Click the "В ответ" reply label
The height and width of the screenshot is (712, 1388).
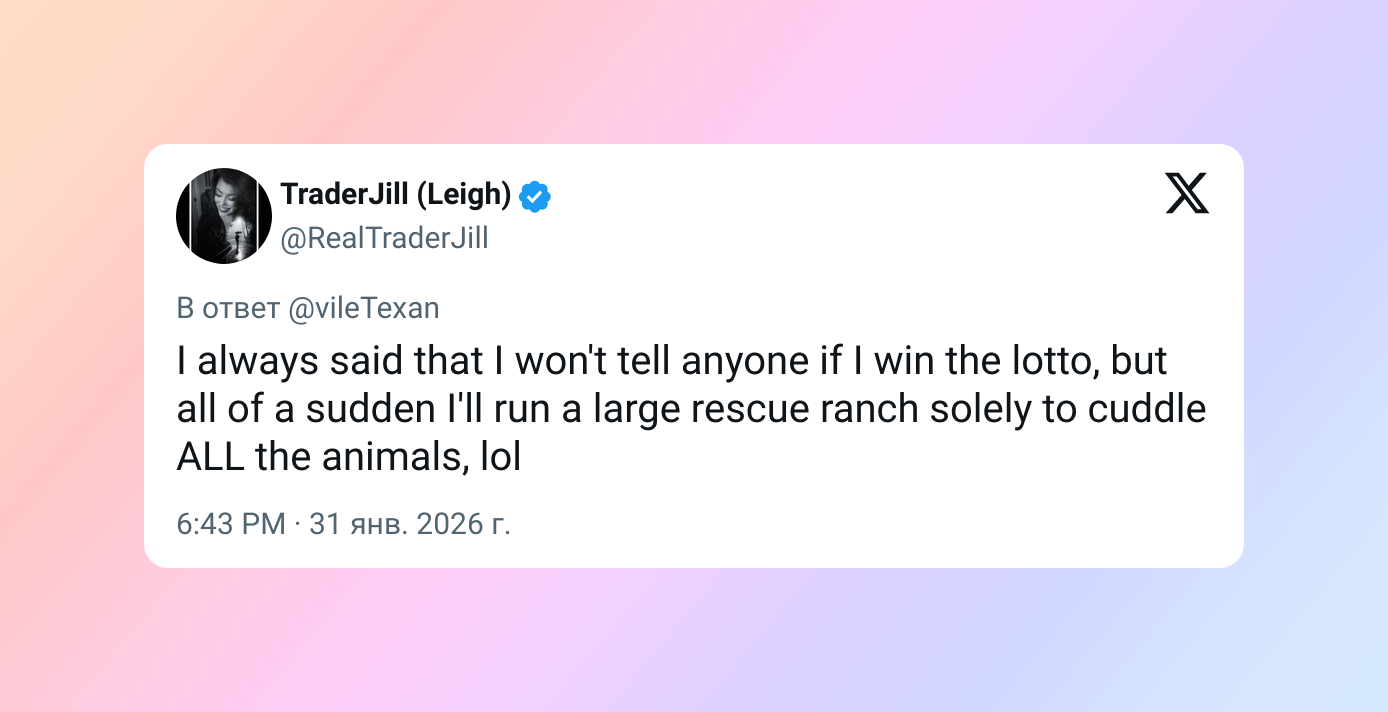click(x=228, y=308)
